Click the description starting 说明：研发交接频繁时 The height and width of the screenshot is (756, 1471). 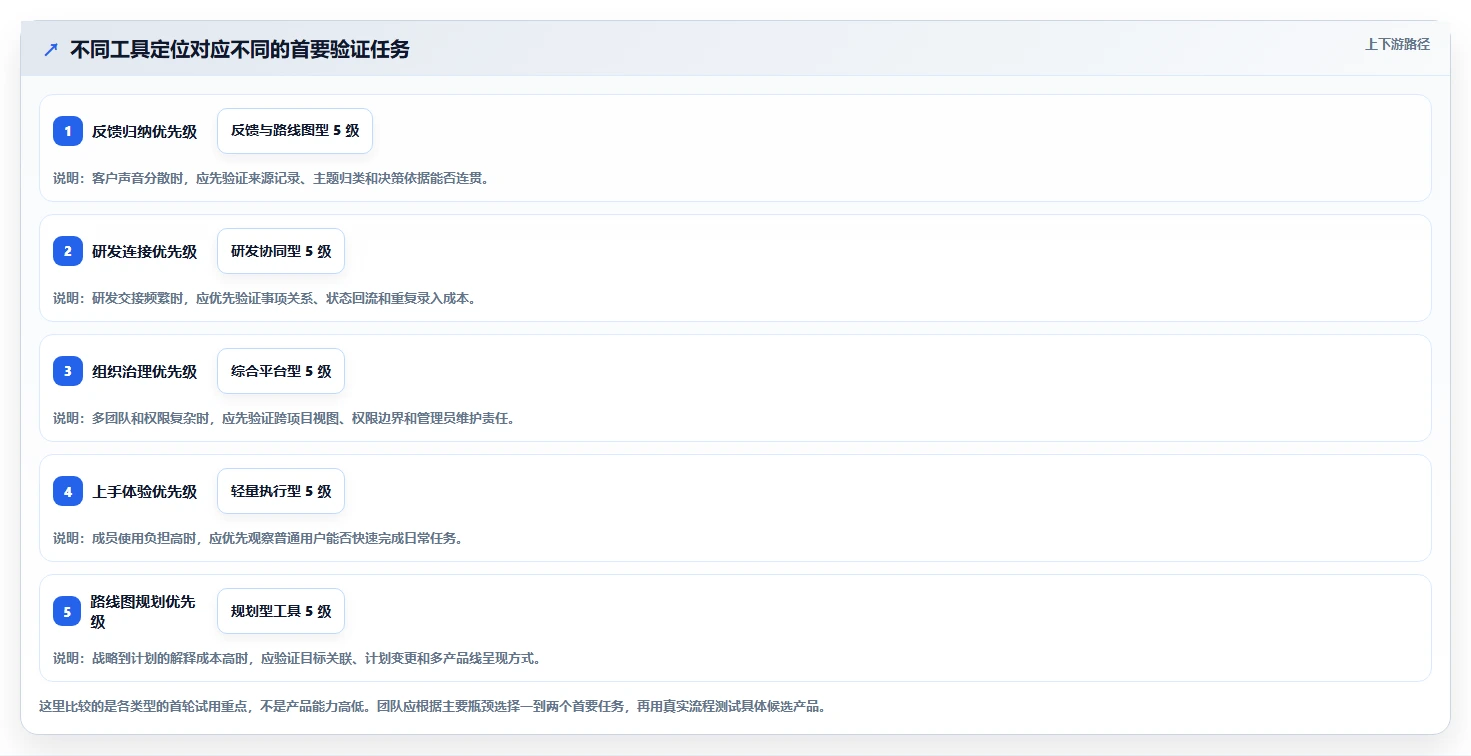(x=264, y=298)
